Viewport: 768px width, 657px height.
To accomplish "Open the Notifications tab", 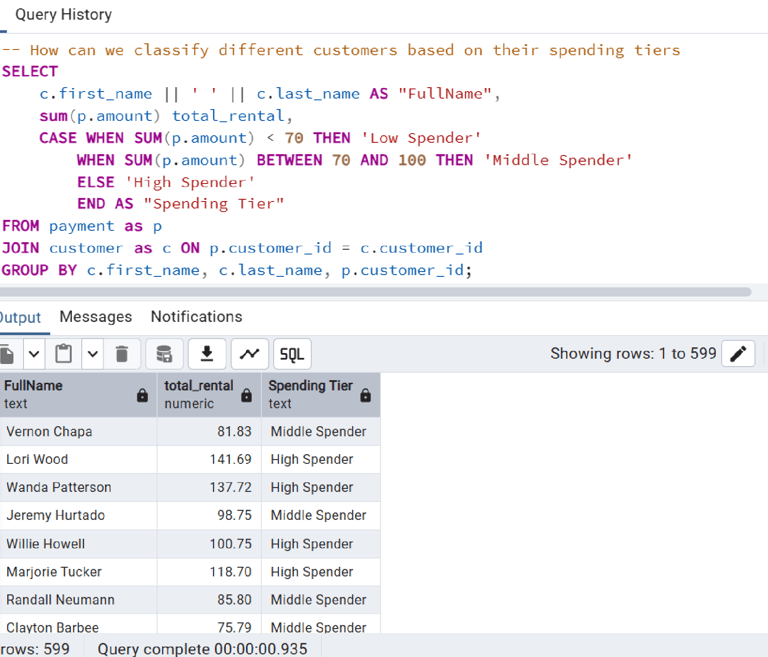I will [x=196, y=316].
